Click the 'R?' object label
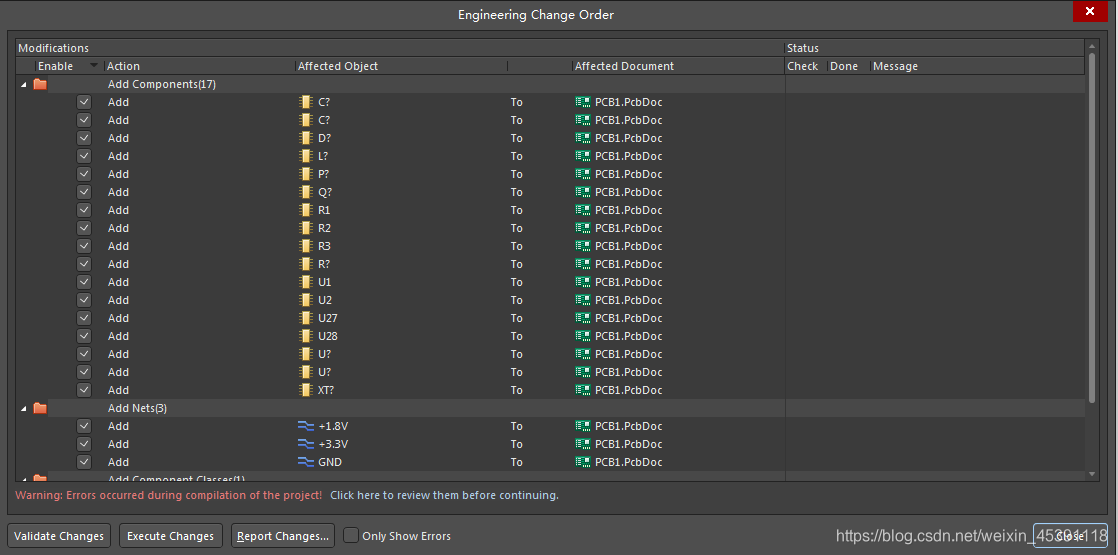Screen dimensions: 1118x555 click(x=324, y=264)
